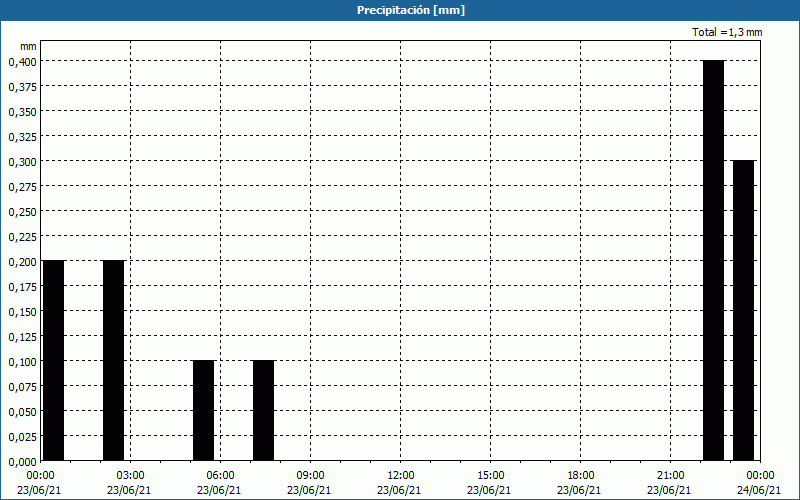Select the 0,100 bar just before 06:00

204,410
